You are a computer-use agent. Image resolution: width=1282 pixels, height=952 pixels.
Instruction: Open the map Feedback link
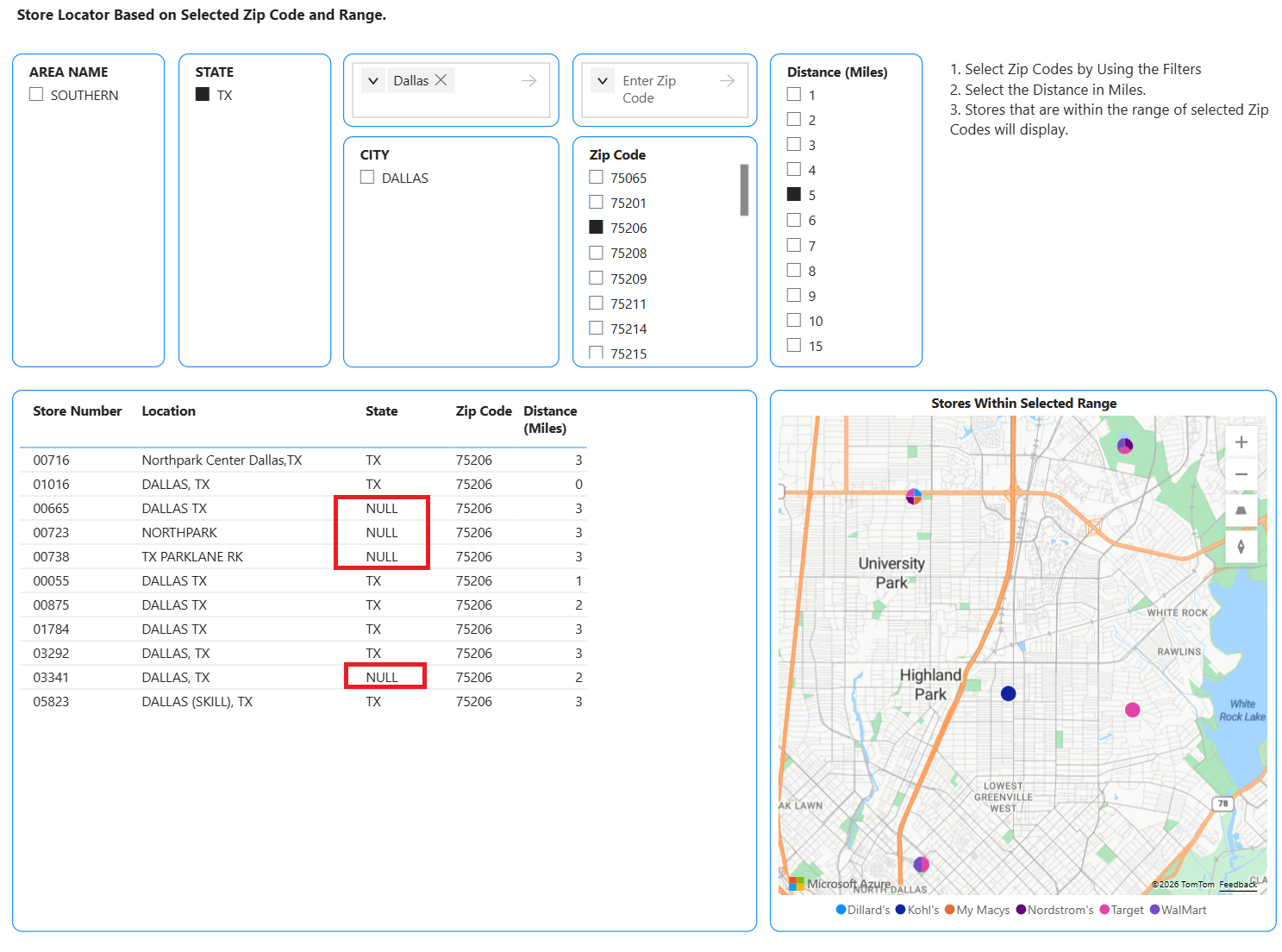(1238, 885)
